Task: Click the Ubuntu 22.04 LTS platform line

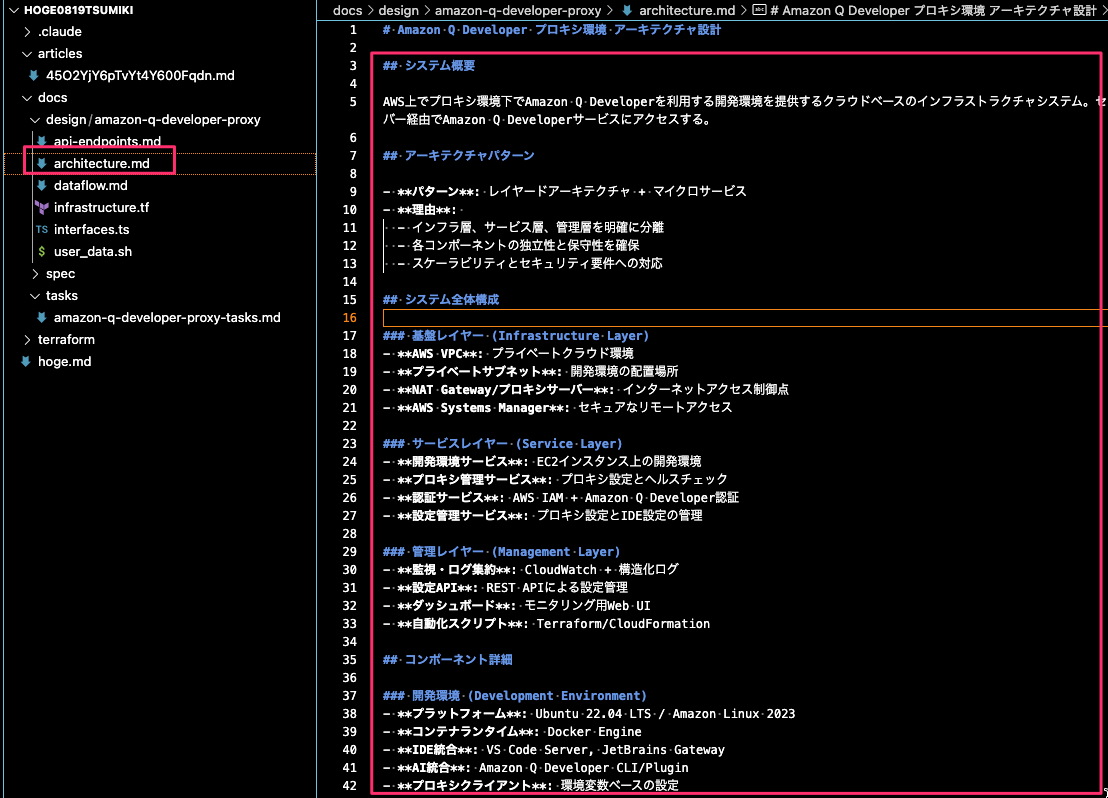Action: (x=589, y=714)
